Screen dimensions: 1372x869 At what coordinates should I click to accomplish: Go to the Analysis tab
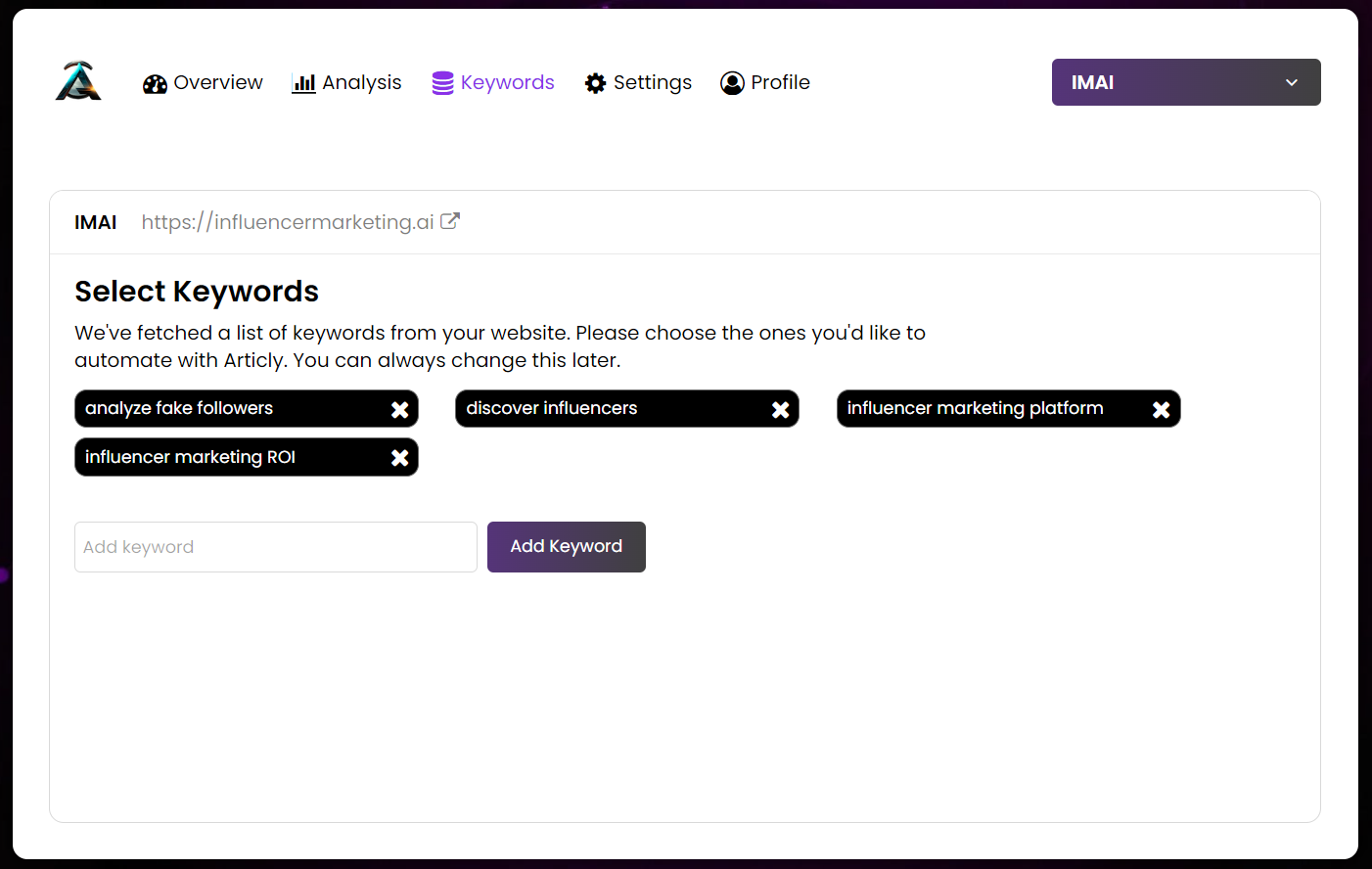pos(346,83)
